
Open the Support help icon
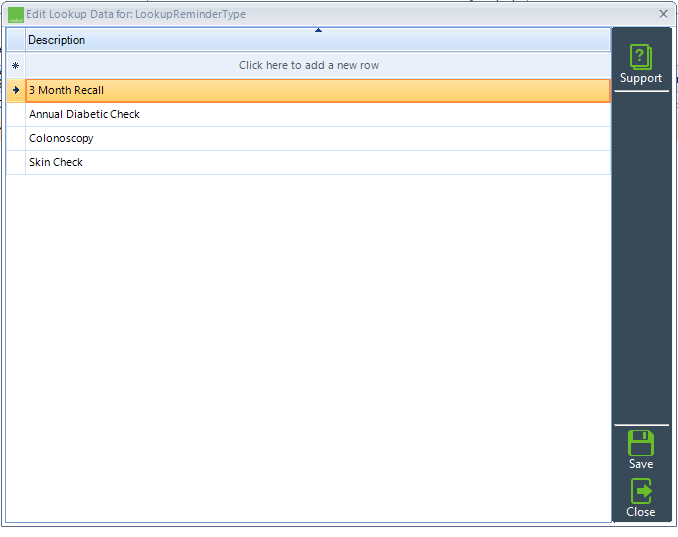click(640, 57)
